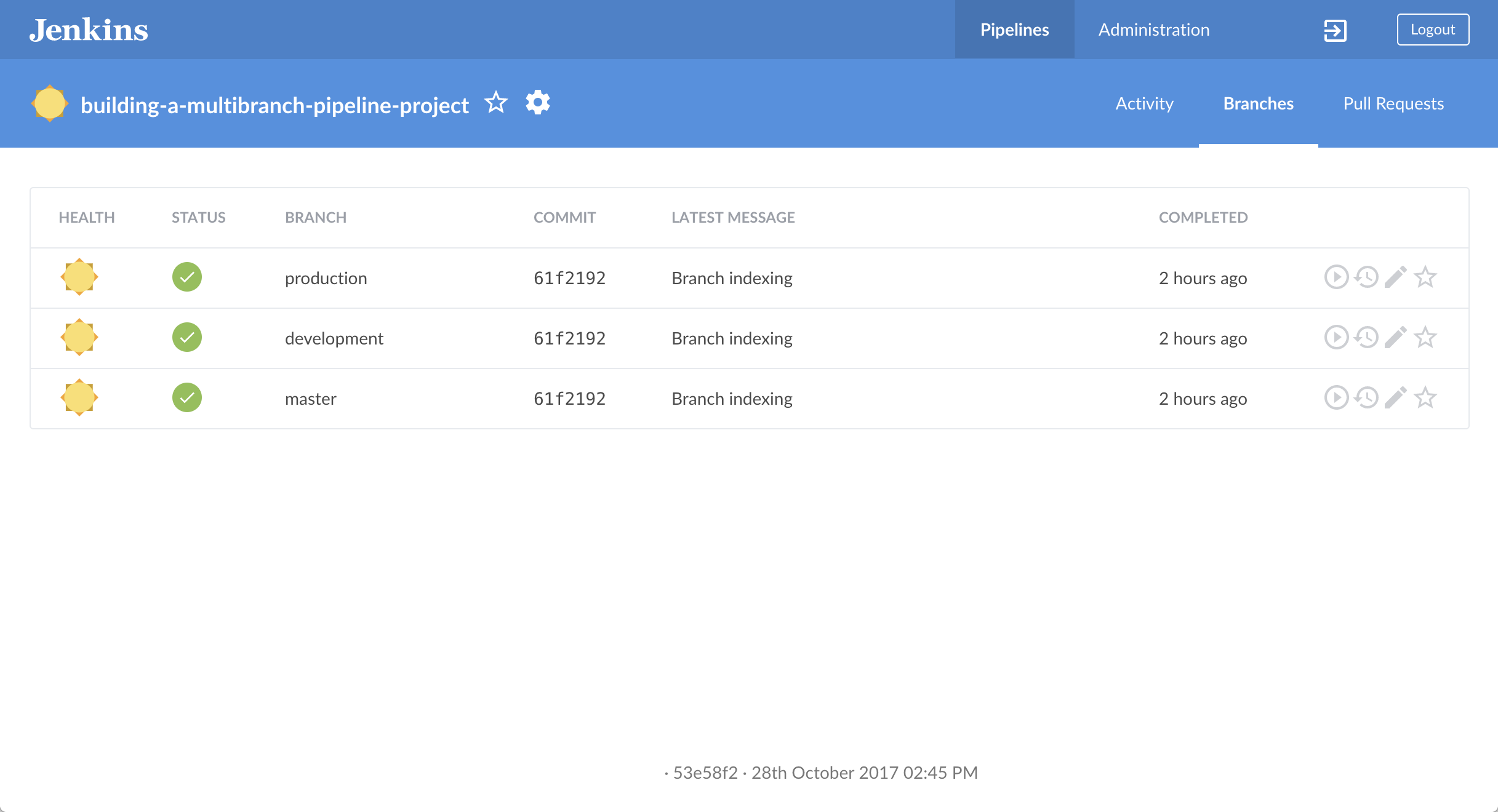This screenshot has width=1498, height=812.
Task: Toggle favorite star beside project name
Action: coord(496,103)
